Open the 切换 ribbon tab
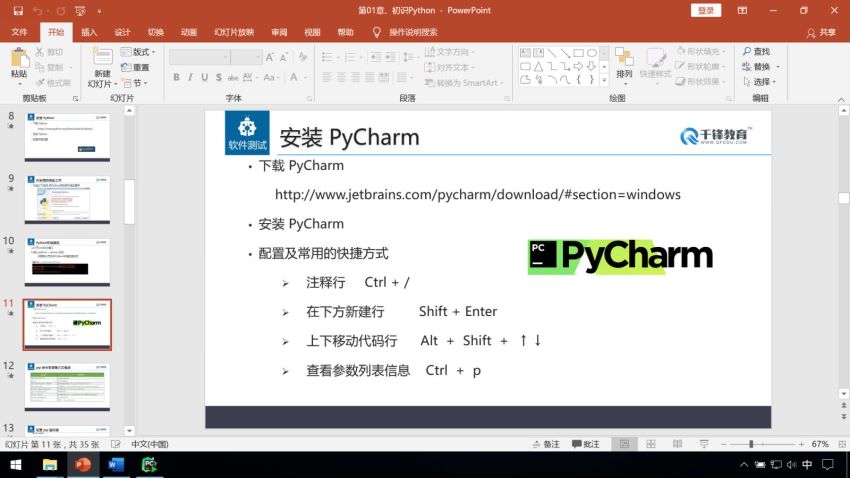Viewport: 850px width, 478px height. point(156,32)
